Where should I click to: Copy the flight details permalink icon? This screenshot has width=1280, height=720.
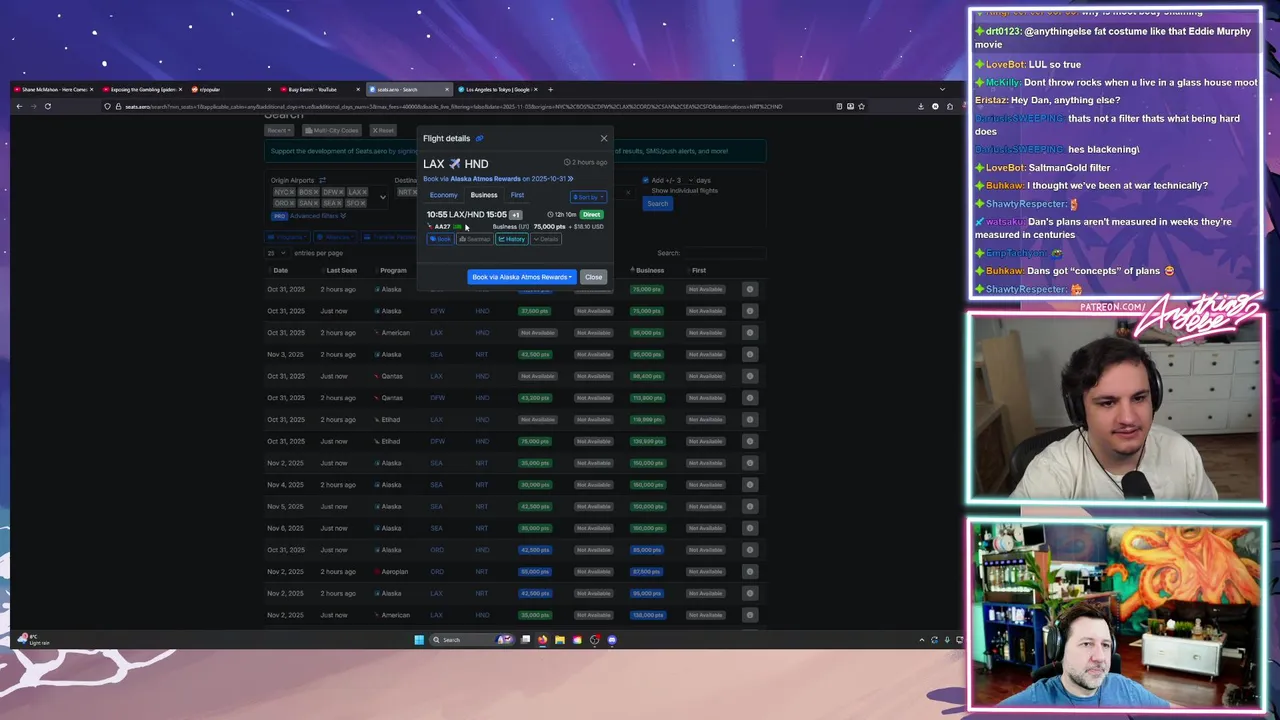pos(479,138)
